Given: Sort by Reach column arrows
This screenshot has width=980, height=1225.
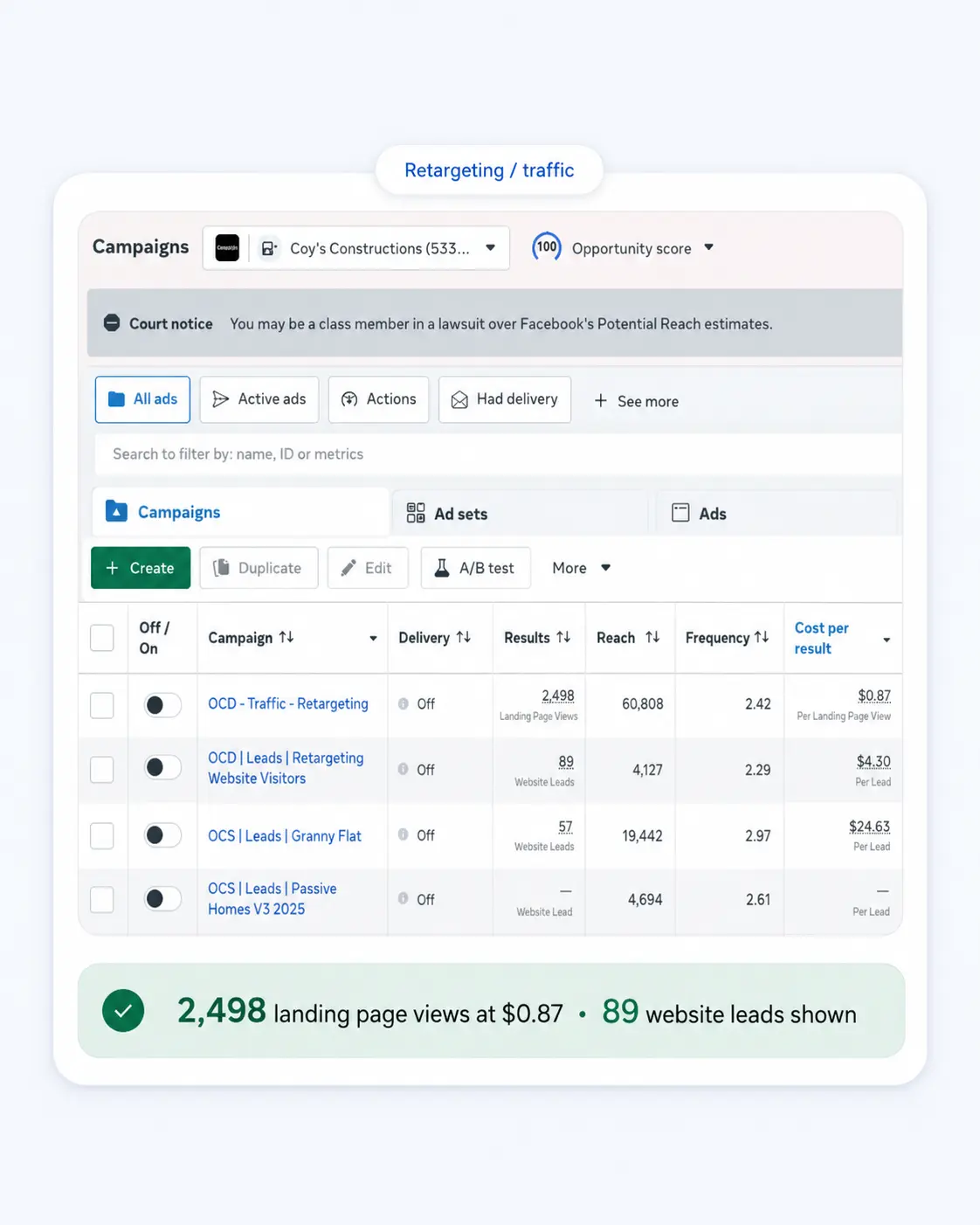Looking at the screenshot, I should (652, 637).
